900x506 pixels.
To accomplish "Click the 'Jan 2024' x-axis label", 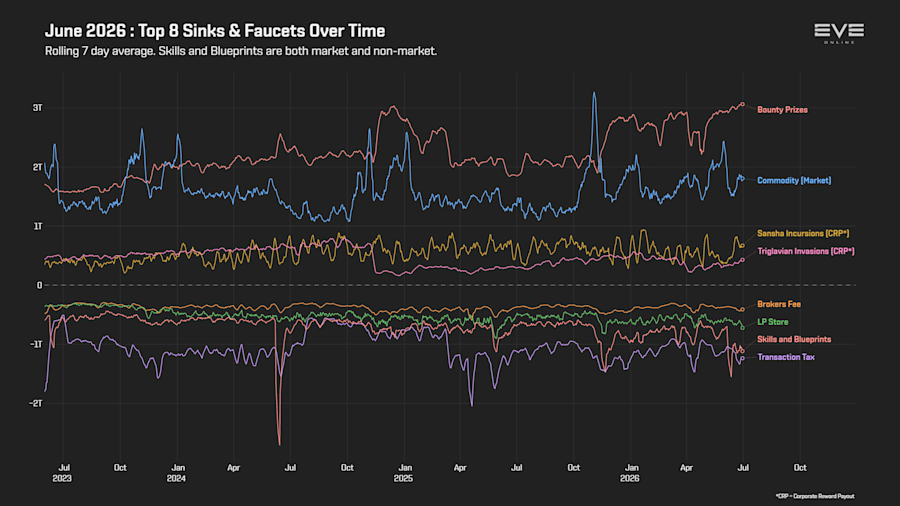I will click(176, 473).
